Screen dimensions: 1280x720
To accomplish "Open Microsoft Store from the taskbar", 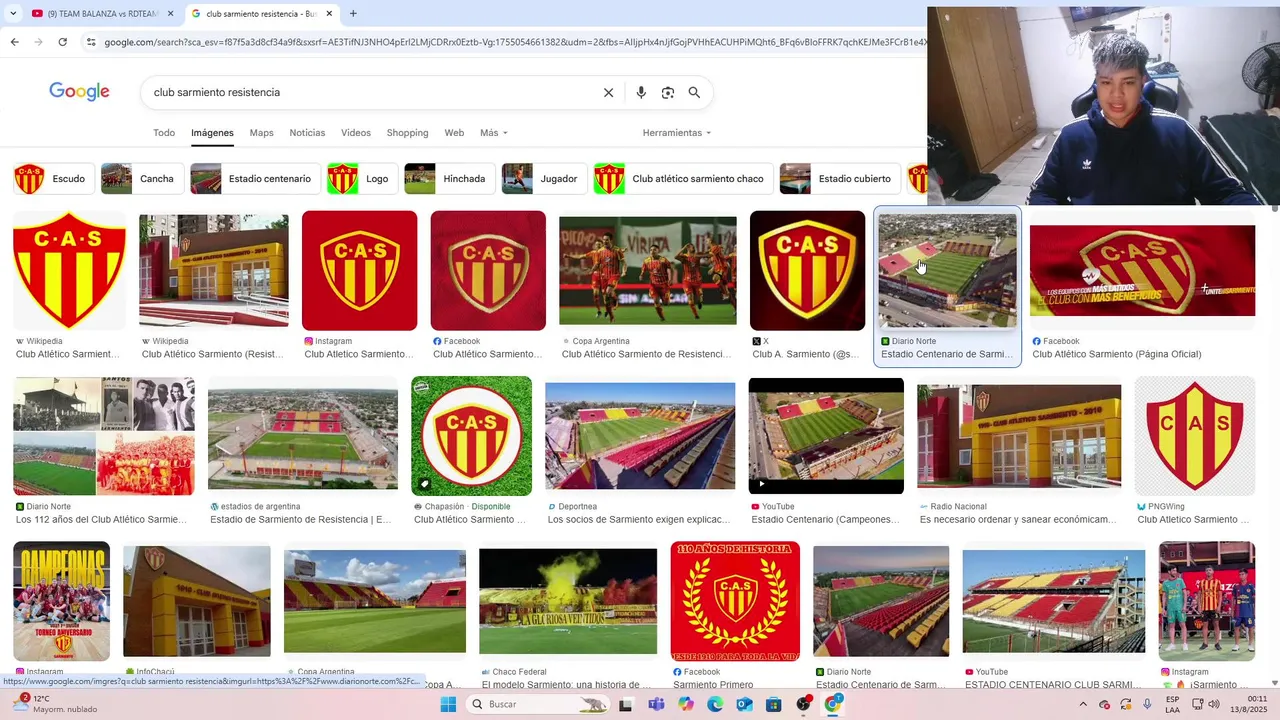I will (773, 704).
